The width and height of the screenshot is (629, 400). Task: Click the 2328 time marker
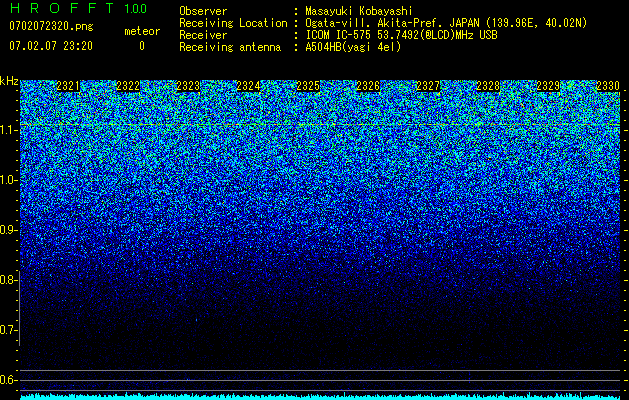coord(488,86)
